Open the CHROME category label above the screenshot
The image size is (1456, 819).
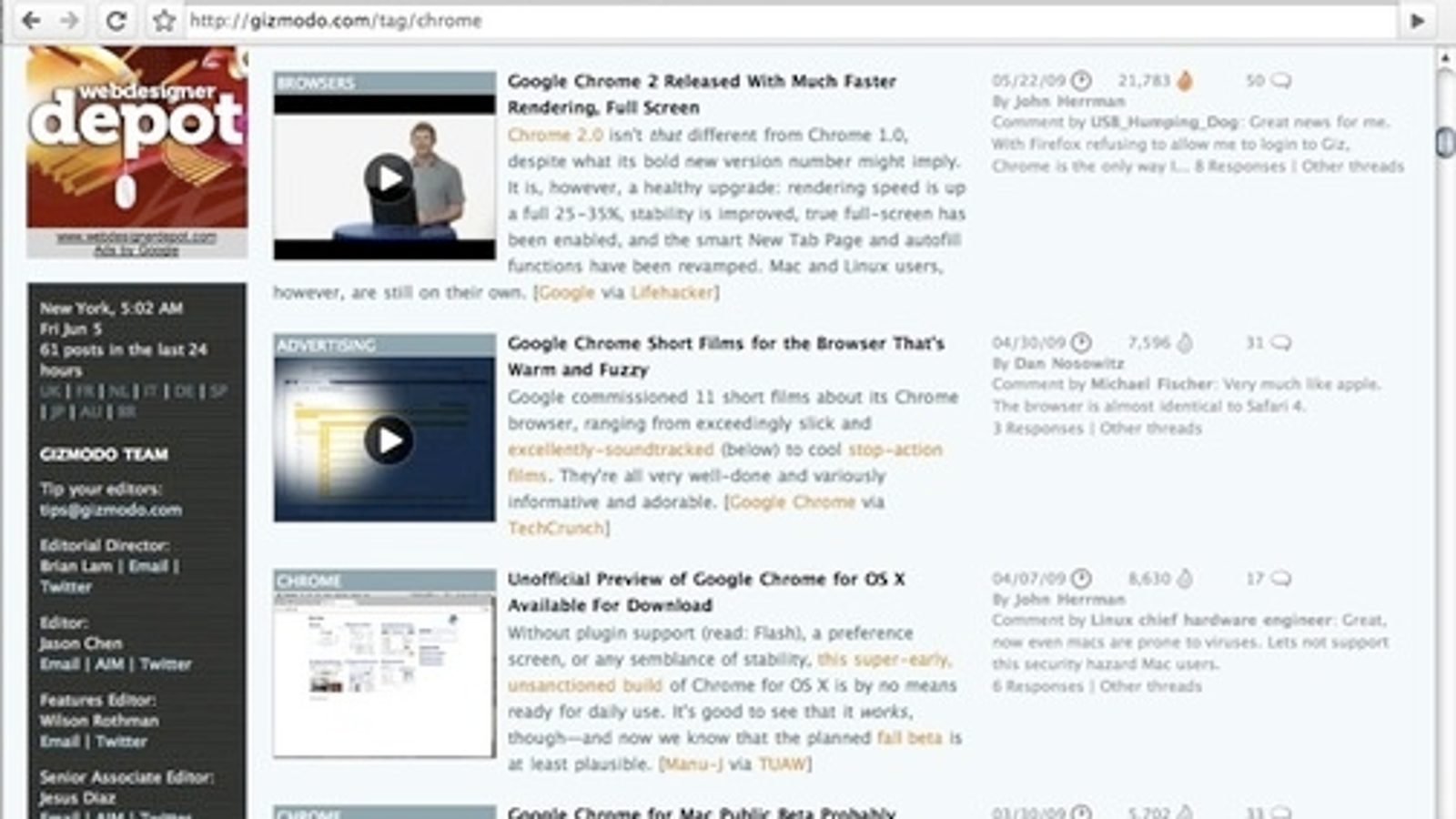[309, 581]
